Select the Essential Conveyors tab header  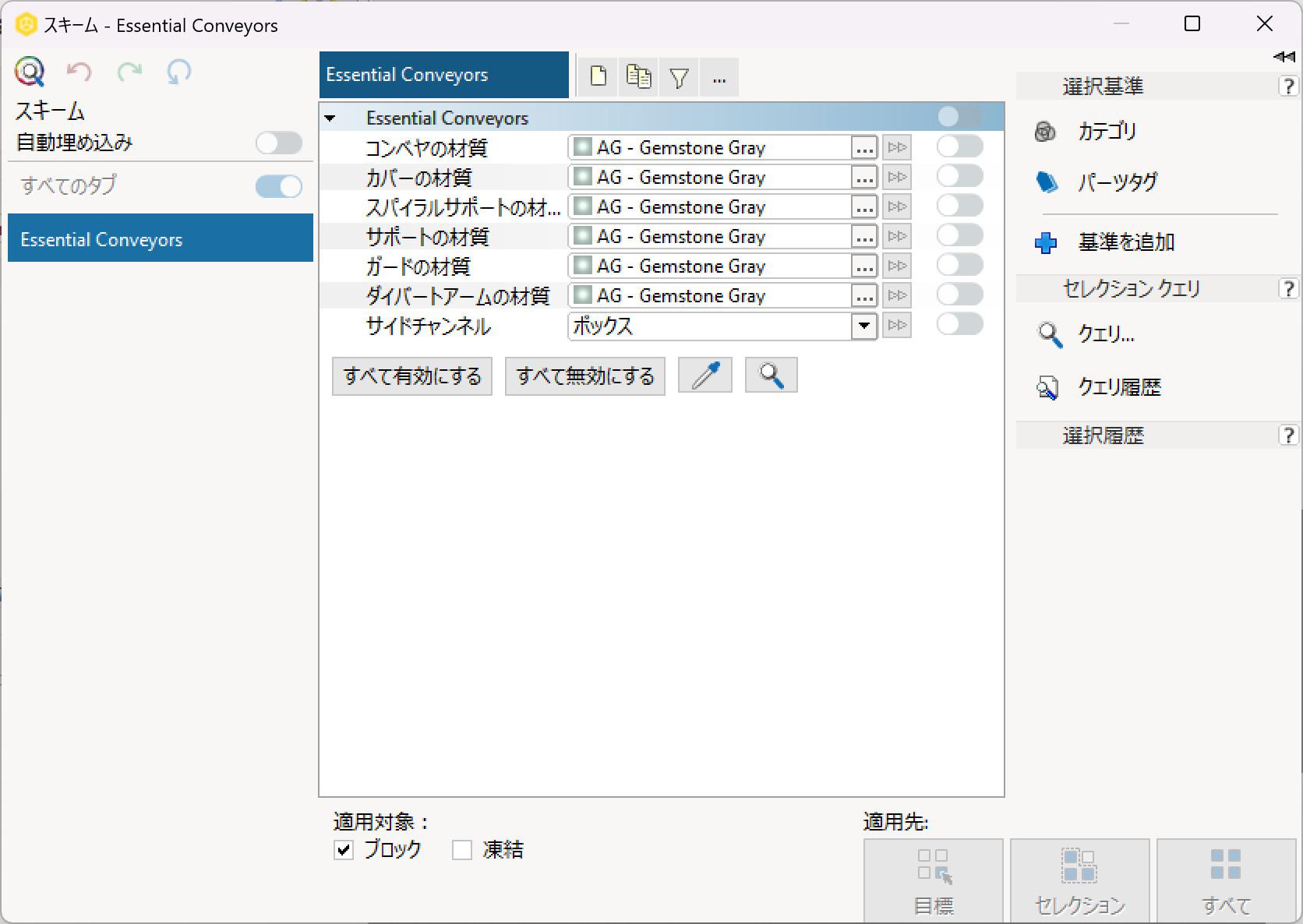(x=444, y=75)
